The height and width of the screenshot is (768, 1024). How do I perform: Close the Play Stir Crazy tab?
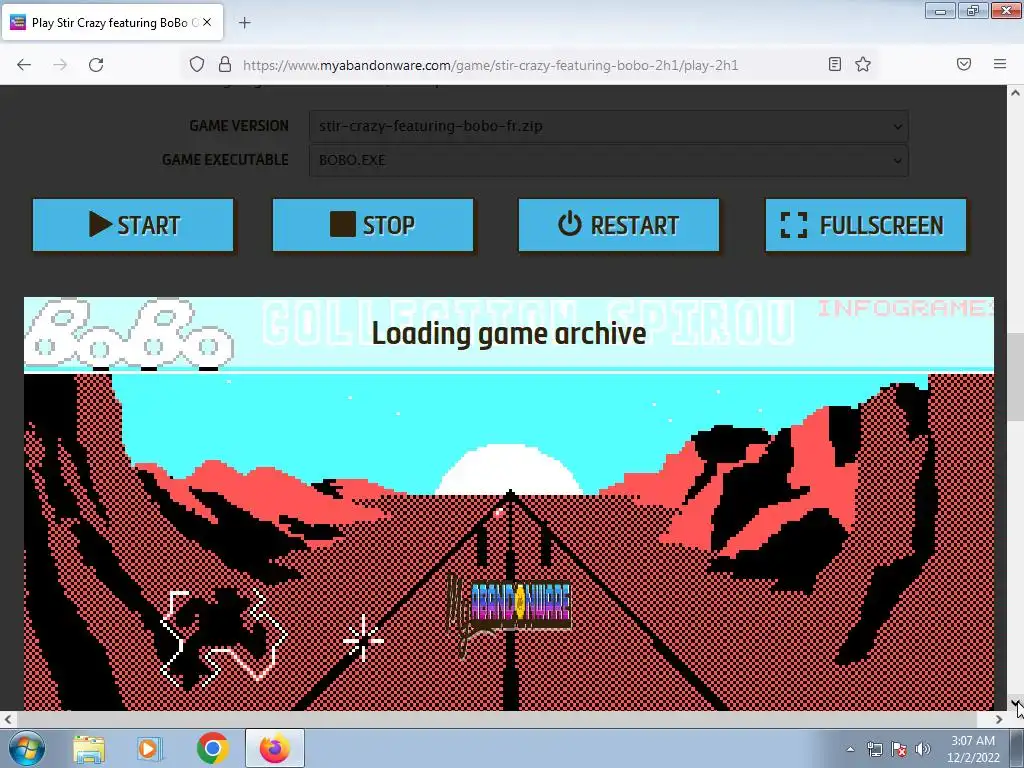point(207,22)
